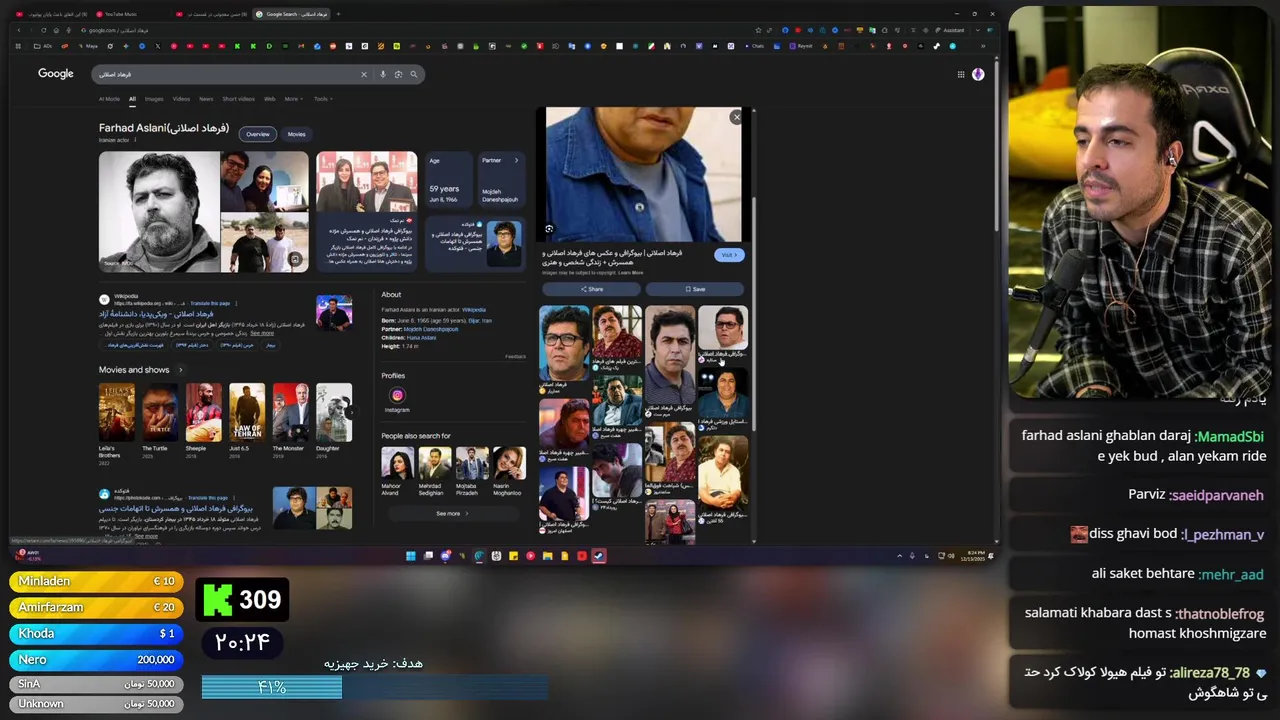
Task: Open Windows Start menu on taskbar
Action: coord(410,556)
